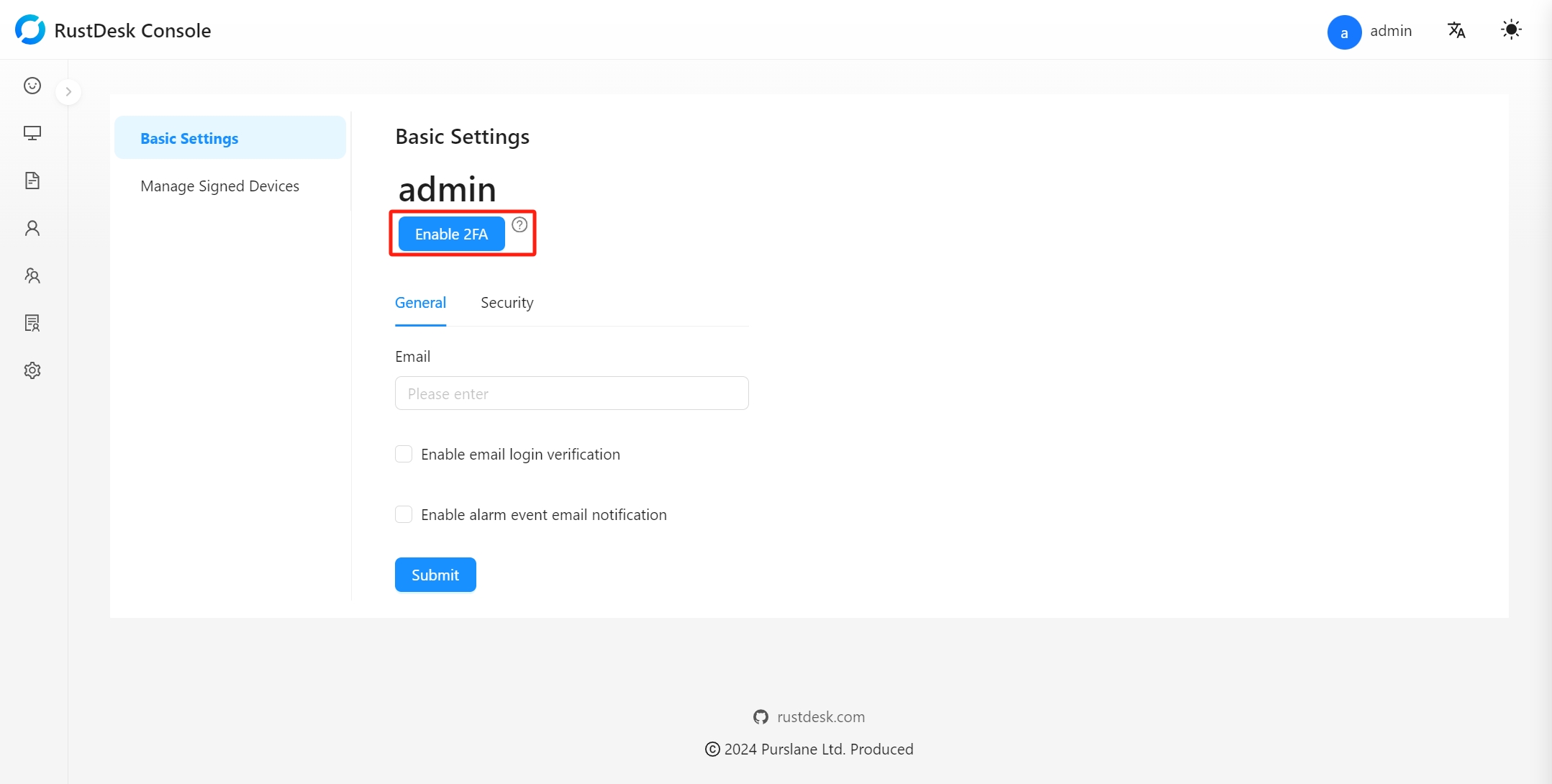Screen dimensions: 1552x784
Task: Open the audit list search icon in sidebar
Action: pos(32,323)
